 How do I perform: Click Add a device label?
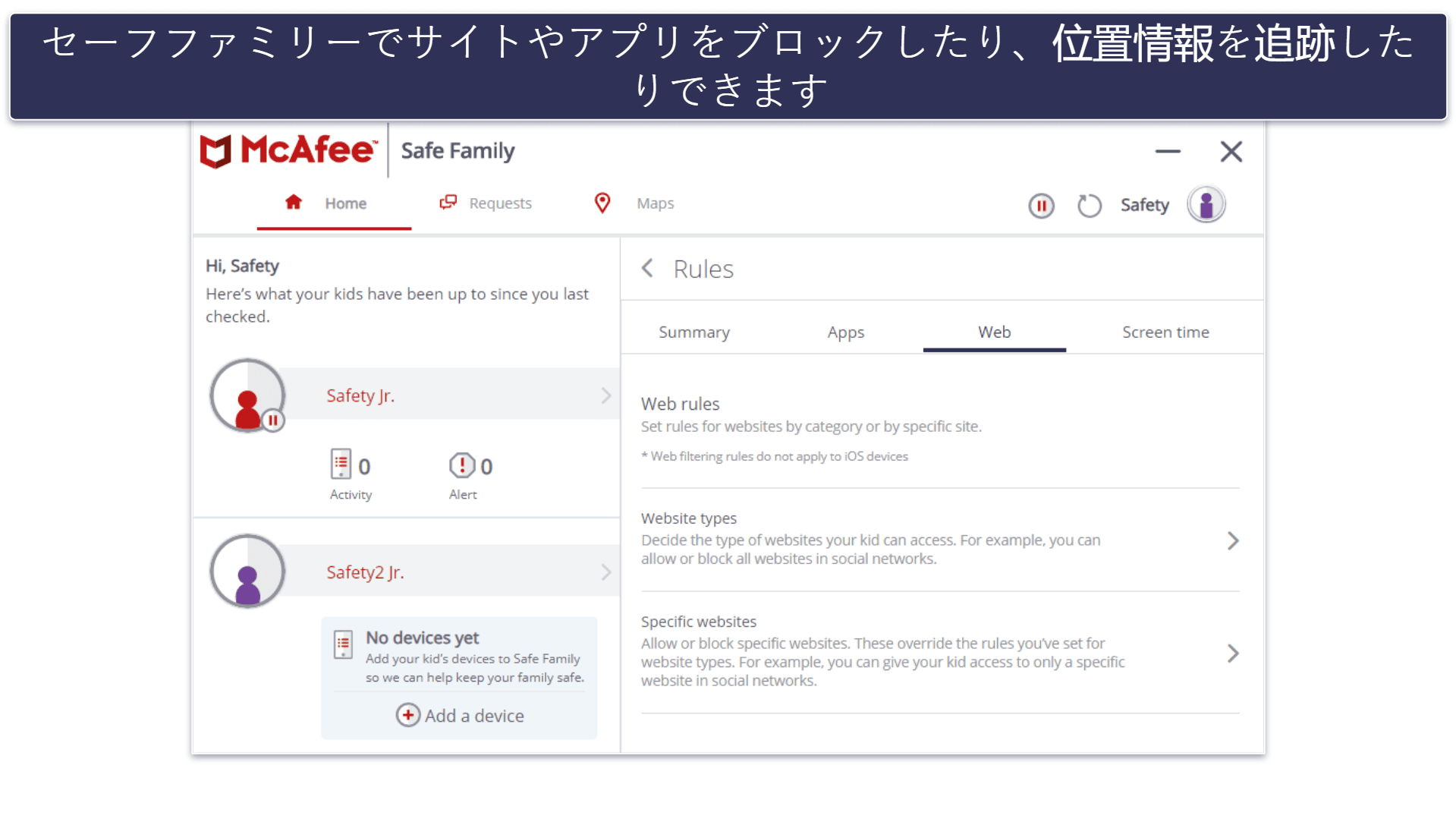pyautogui.click(x=474, y=716)
